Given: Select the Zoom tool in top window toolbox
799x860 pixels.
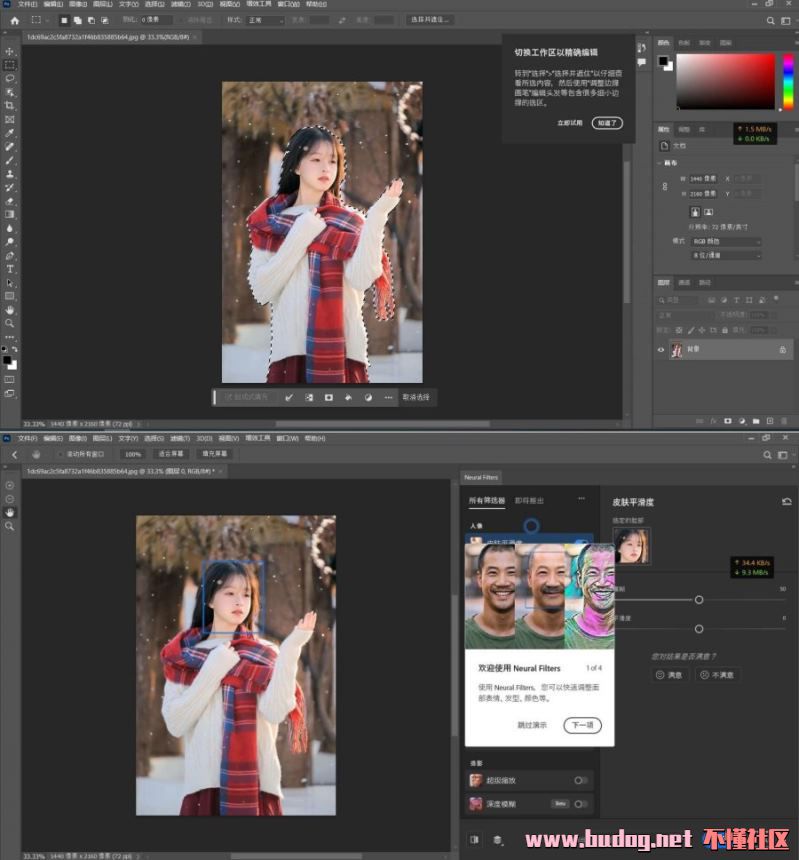Looking at the screenshot, I should (10, 324).
